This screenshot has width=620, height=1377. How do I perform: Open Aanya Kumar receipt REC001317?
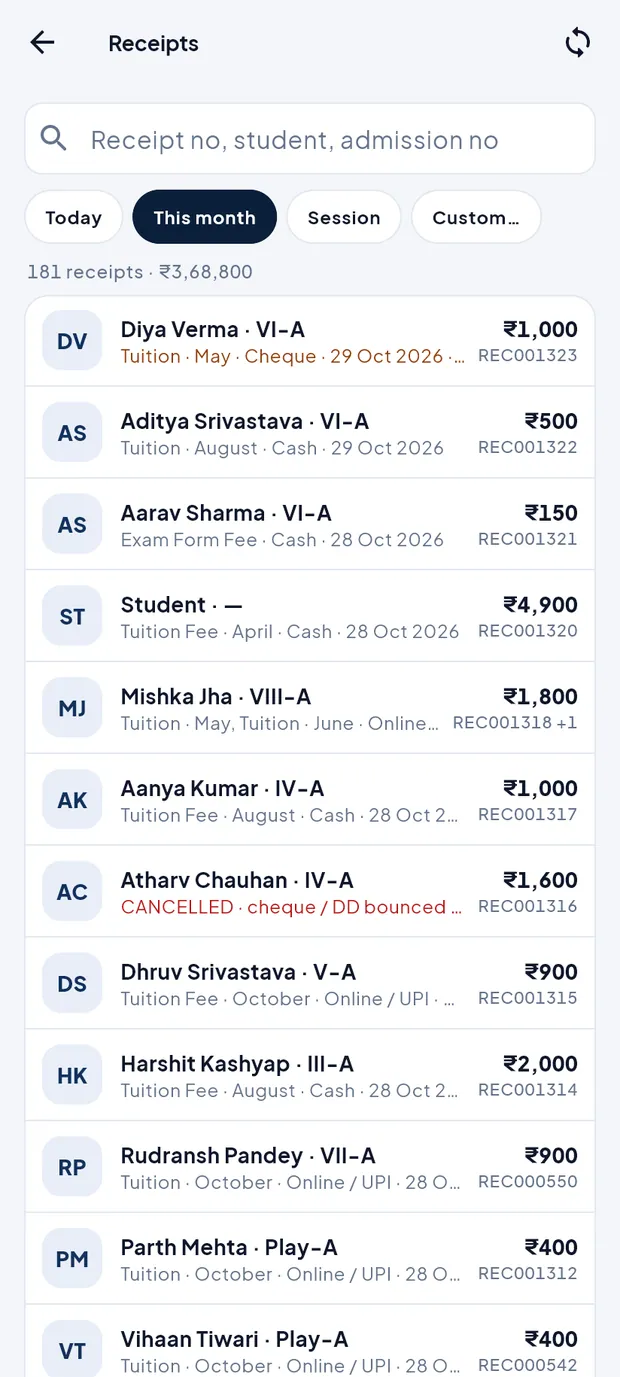pos(310,800)
